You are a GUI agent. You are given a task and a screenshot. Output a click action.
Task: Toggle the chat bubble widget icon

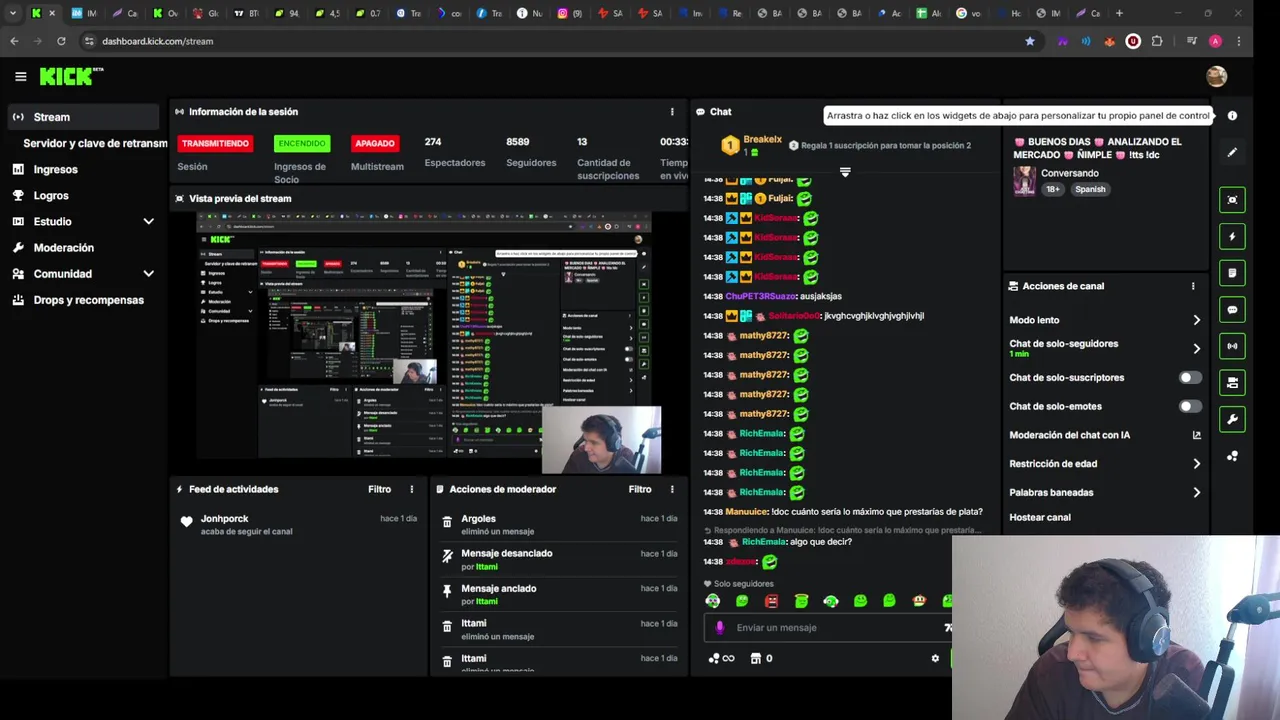(x=1232, y=310)
